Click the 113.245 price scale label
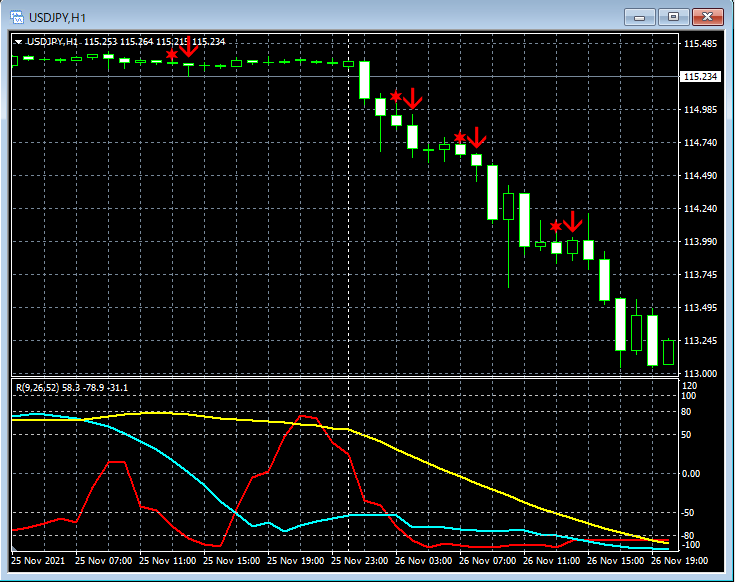Screen dimensions: 736x582 (x=700, y=340)
